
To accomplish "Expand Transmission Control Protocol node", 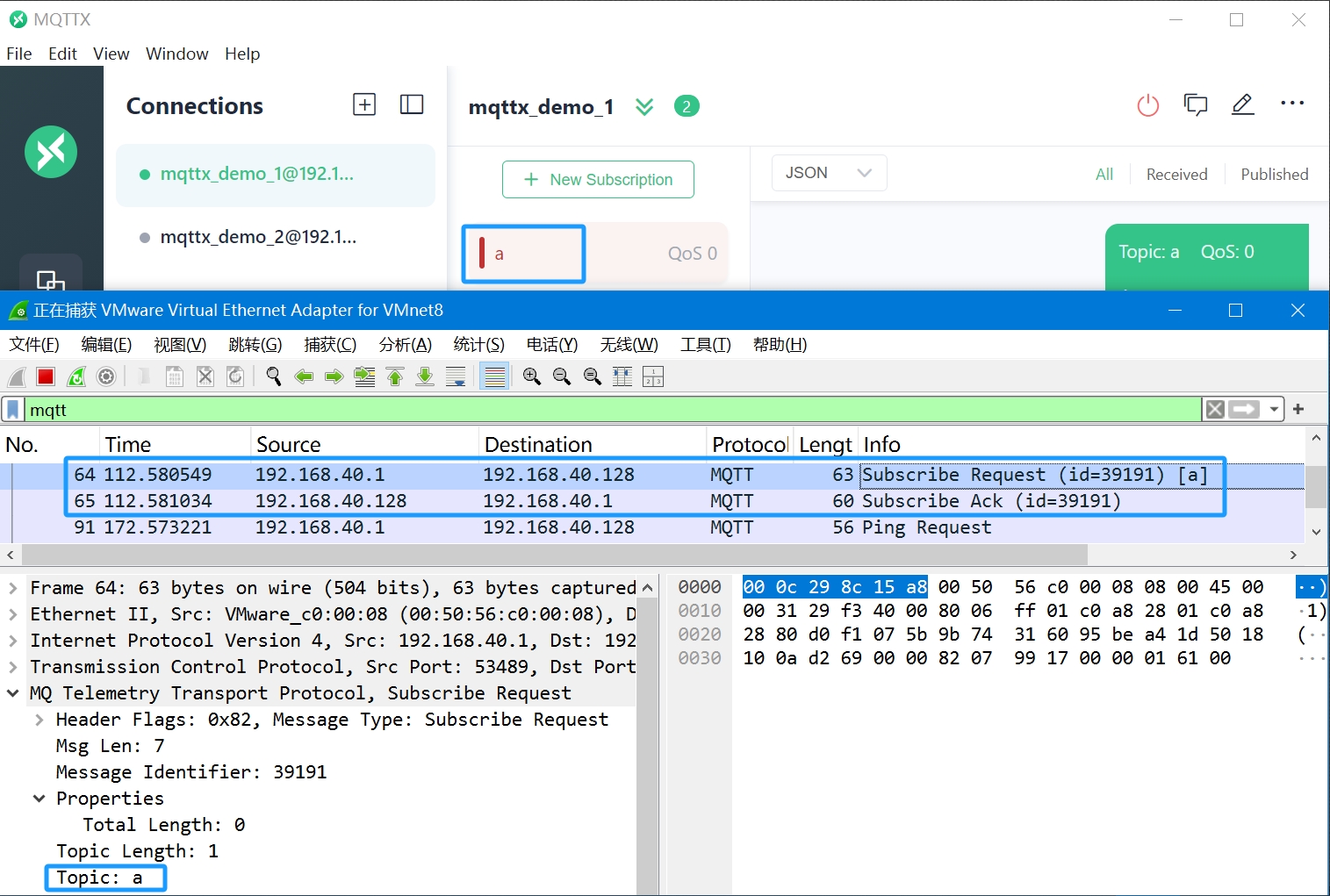I will point(13,667).
